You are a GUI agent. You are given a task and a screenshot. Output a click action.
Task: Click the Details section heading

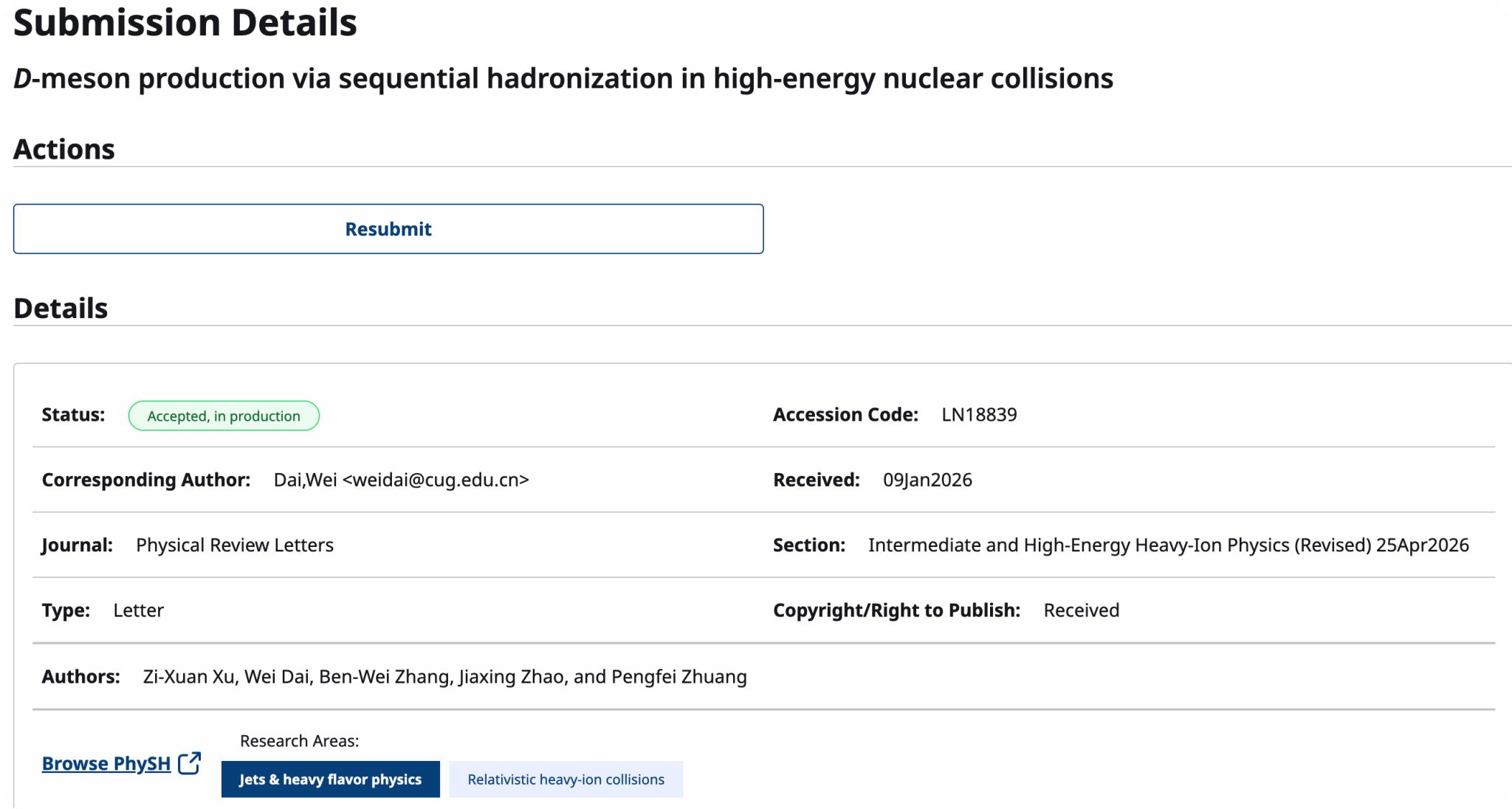pos(61,309)
